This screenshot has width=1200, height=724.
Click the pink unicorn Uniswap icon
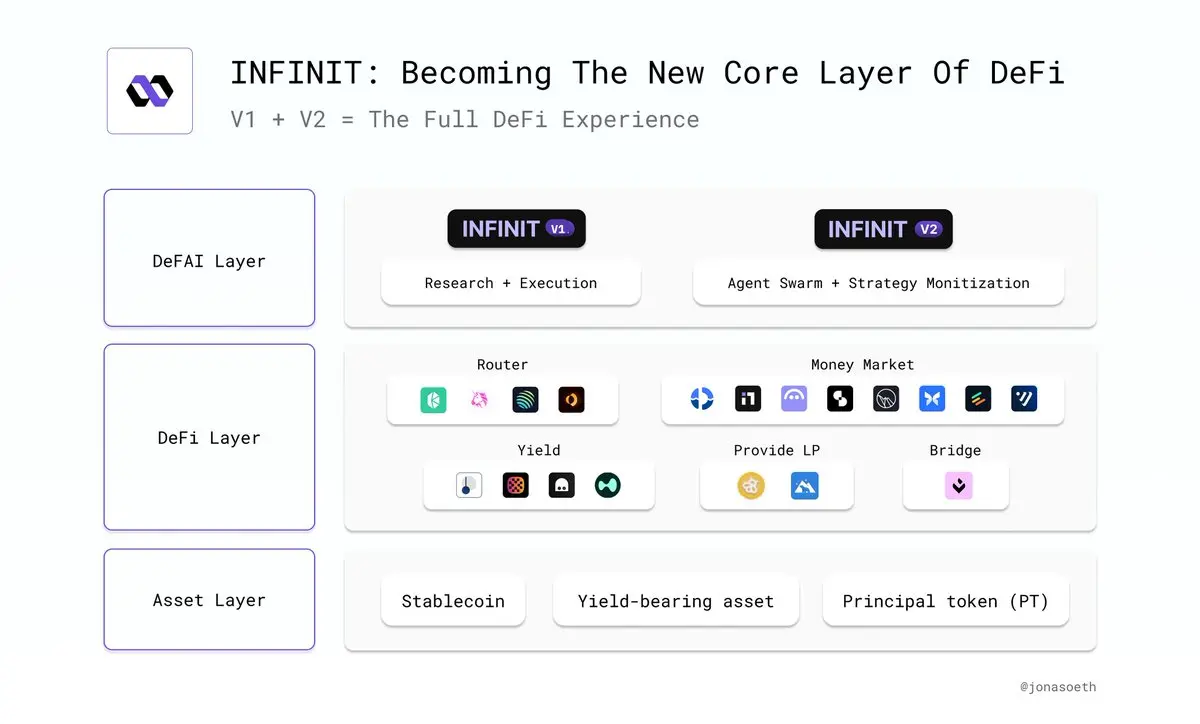479,400
